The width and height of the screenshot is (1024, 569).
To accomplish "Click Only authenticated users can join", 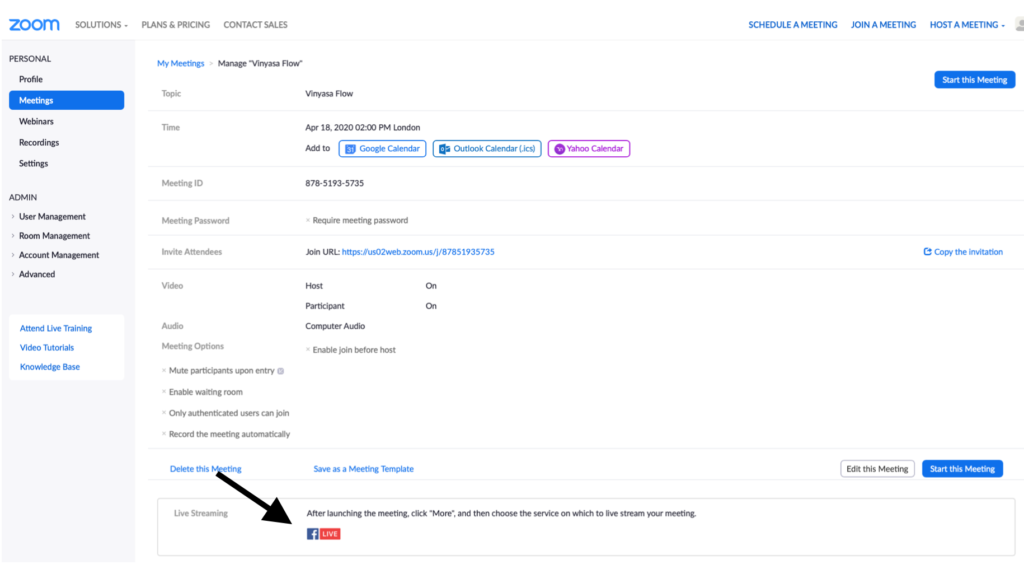I will 229,414.
